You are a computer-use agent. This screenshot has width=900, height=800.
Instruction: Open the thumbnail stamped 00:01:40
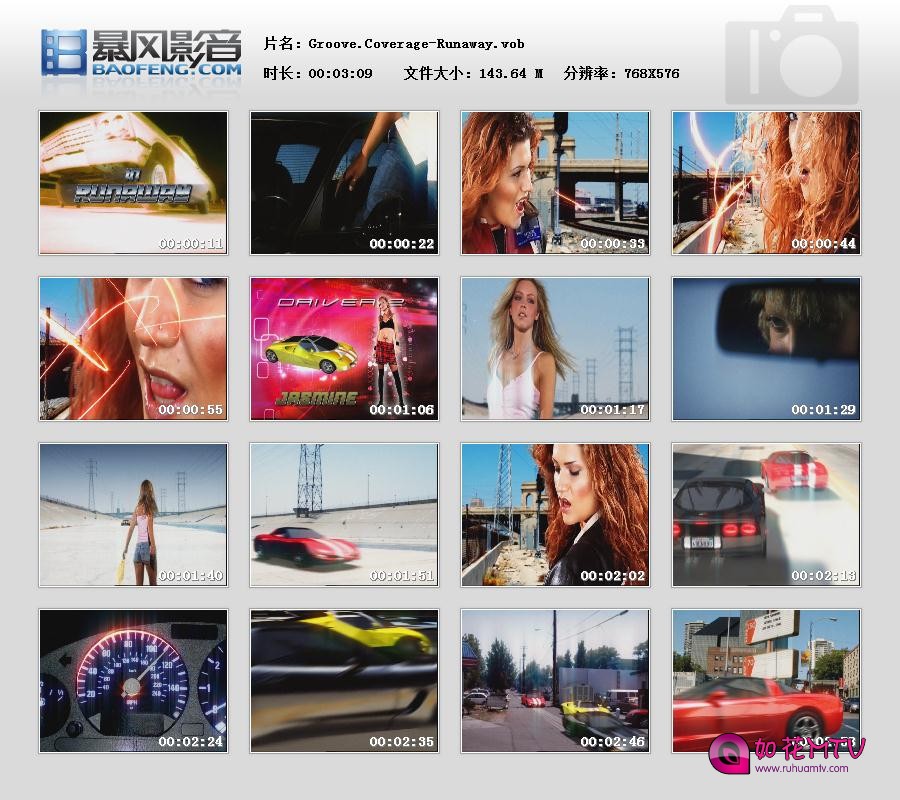click(x=133, y=515)
